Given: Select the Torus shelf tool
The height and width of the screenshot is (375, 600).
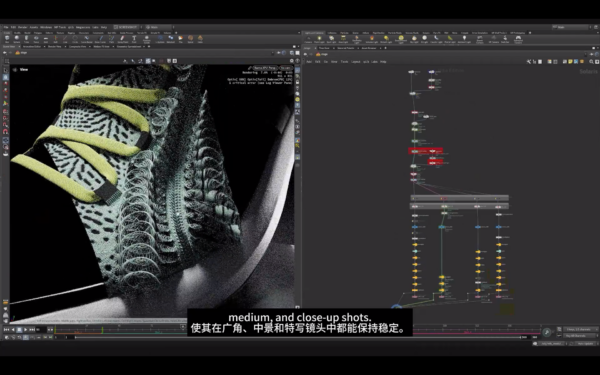Looking at the screenshot, I should click(x=36, y=39).
